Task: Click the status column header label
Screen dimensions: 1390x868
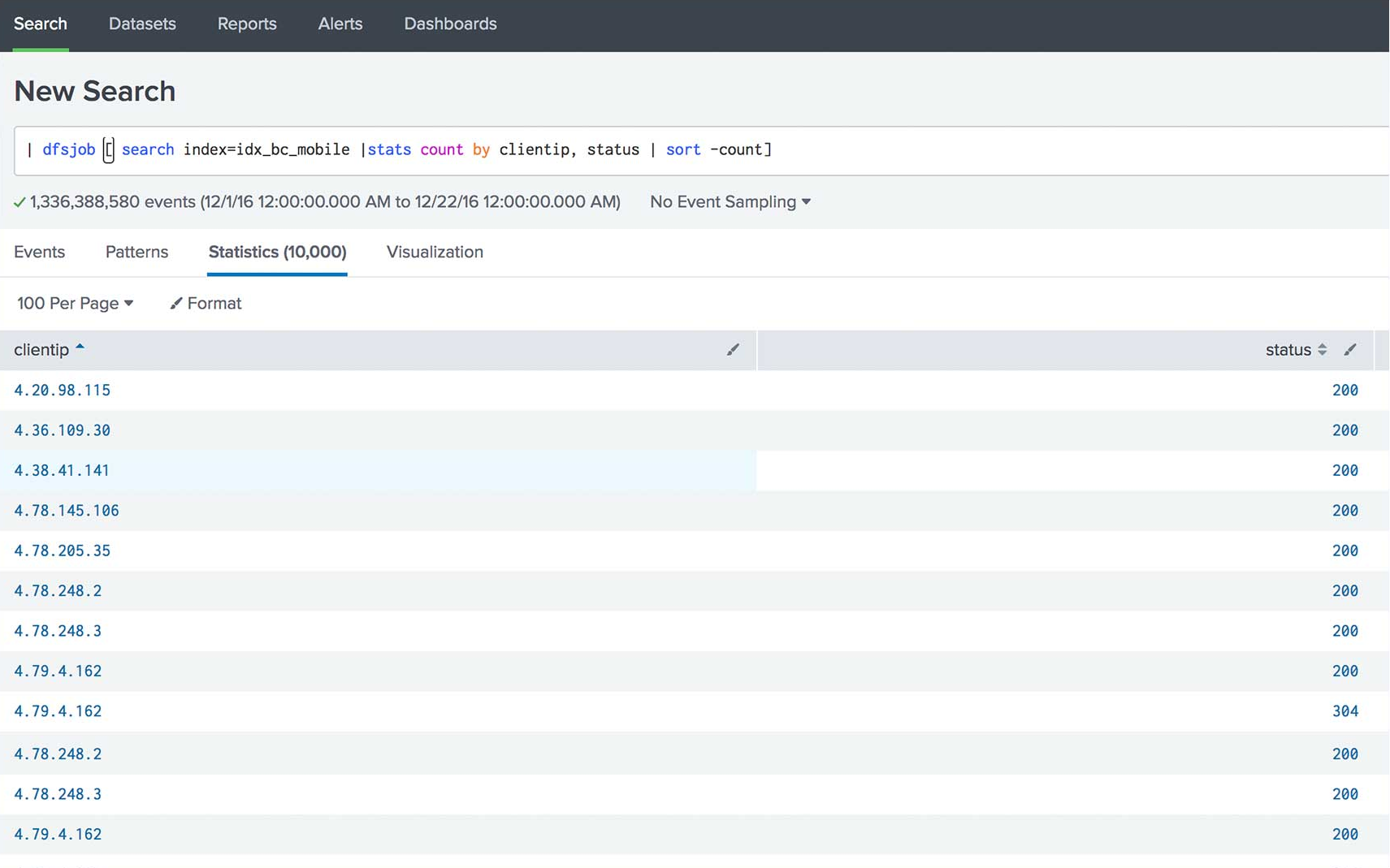Action: click(x=1288, y=350)
